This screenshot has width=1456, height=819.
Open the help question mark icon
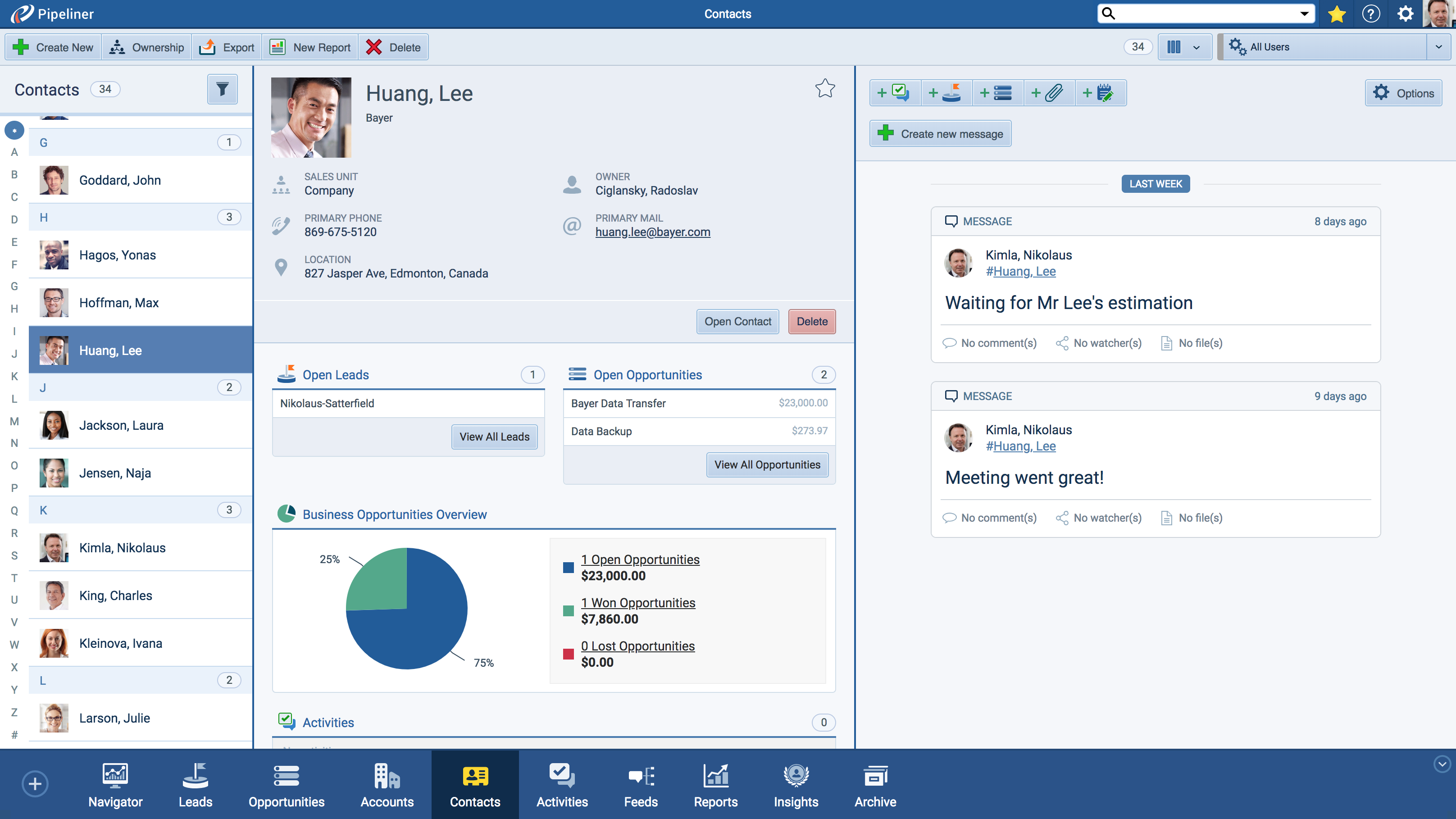(1371, 14)
